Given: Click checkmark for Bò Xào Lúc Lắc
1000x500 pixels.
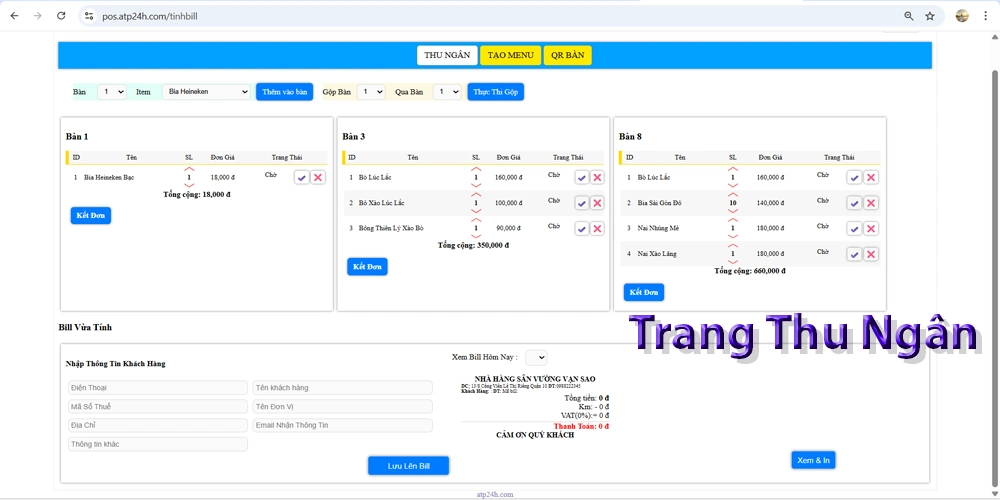Looking at the screenshot, I should tap(581, 203).
